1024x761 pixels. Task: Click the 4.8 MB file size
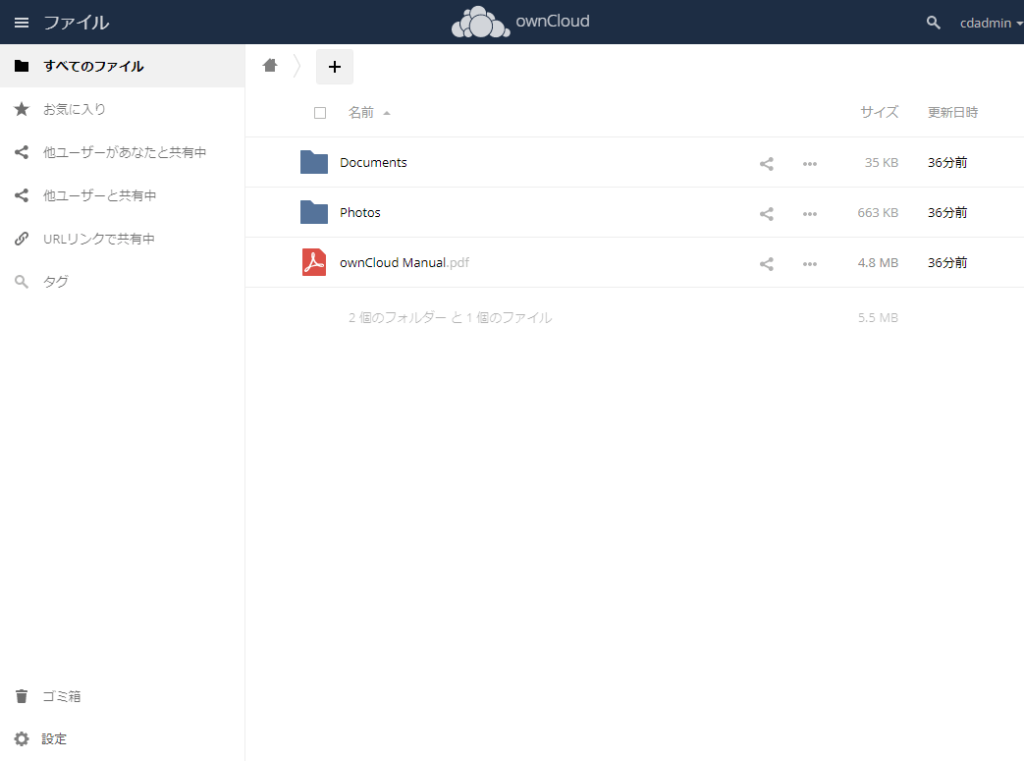(x=877, y=263)
